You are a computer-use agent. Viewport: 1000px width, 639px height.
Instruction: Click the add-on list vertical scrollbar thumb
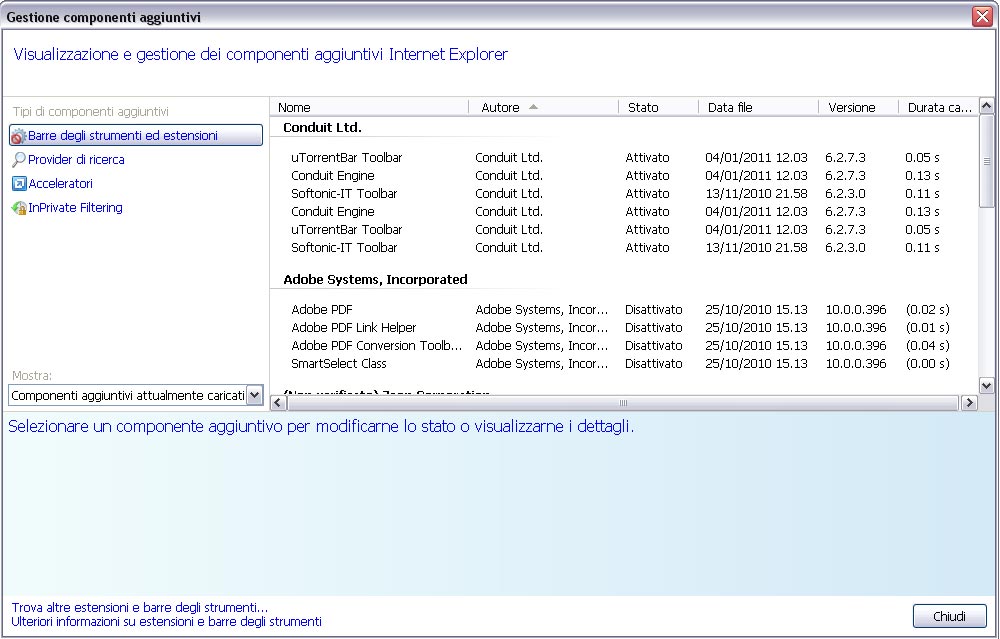(987, 161)
